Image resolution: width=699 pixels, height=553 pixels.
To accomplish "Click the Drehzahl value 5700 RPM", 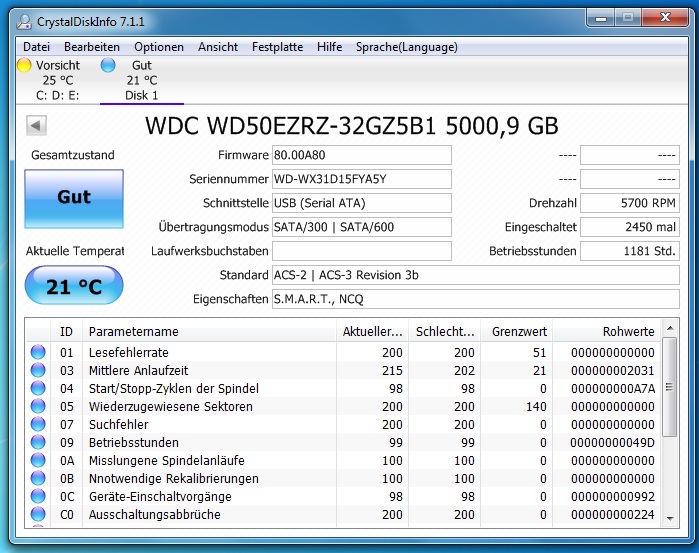I will 630,203.
